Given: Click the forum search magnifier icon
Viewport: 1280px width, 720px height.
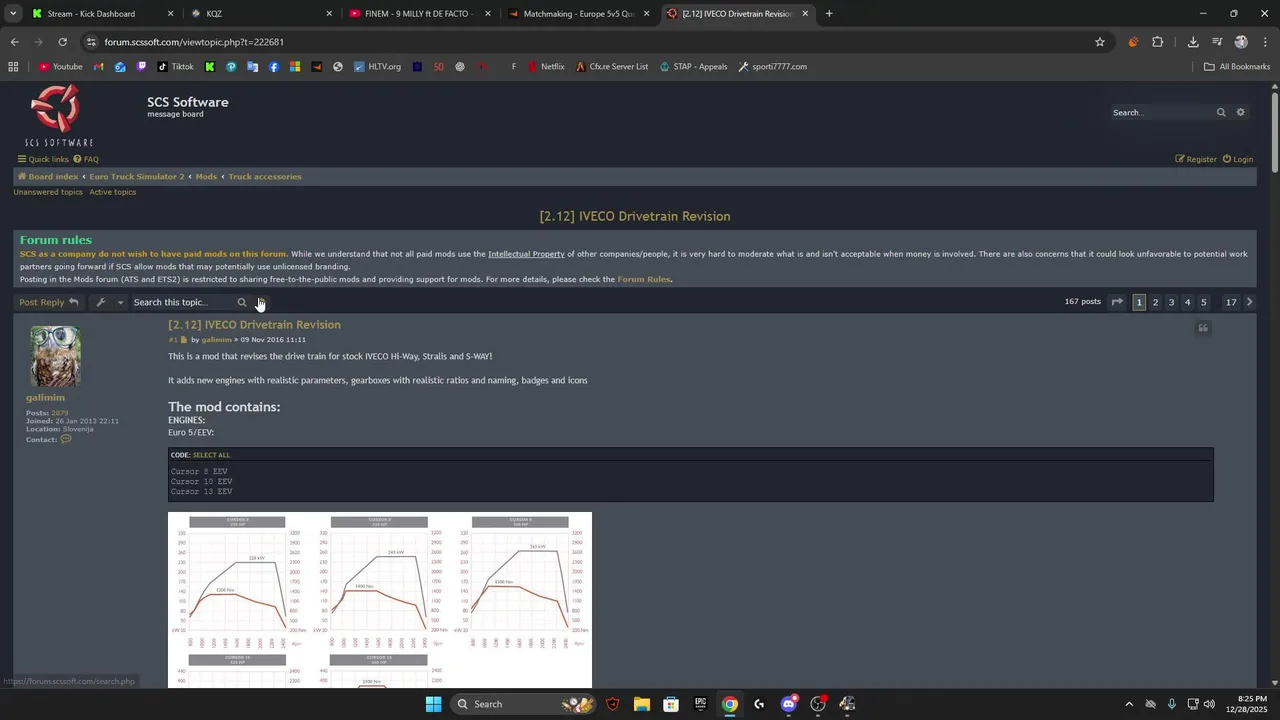Looking at the screenshot, I should (x=1221, y=113).
